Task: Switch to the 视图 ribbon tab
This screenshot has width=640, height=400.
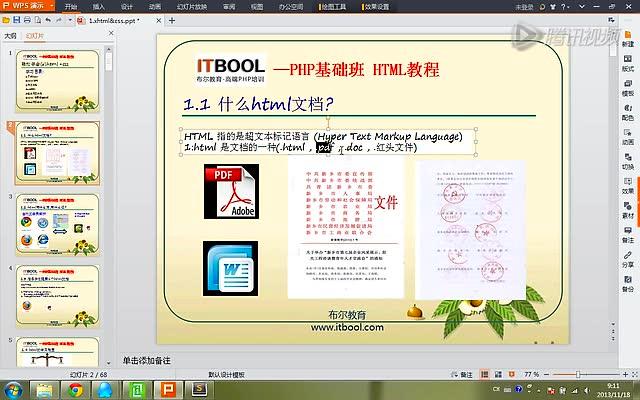Action: [257, 7]
